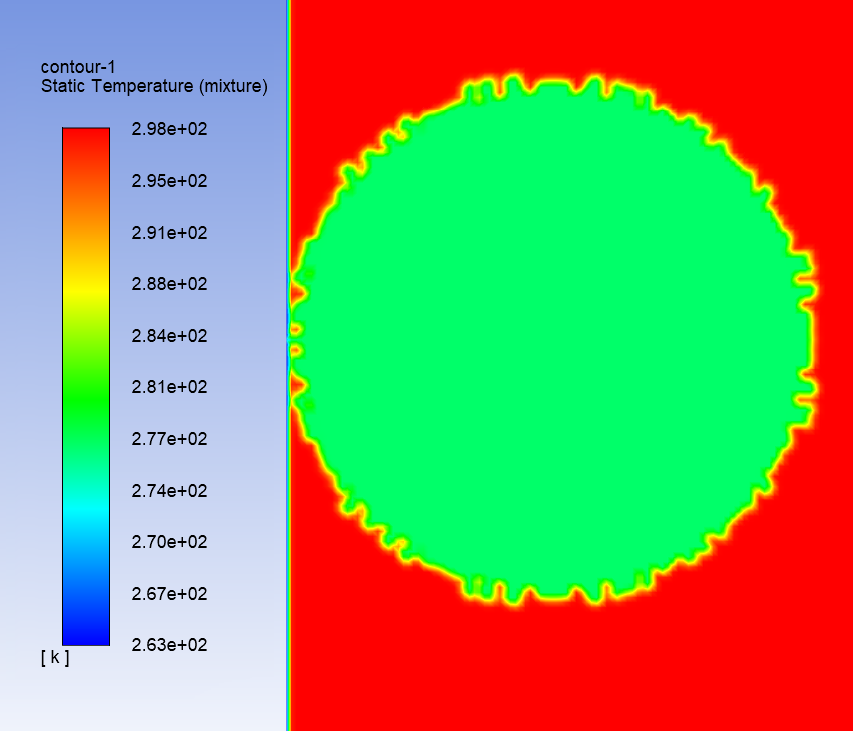Select the 2.91e+02 legend label
The width and height of the screenshot is (853, 731).
(169, 233)
